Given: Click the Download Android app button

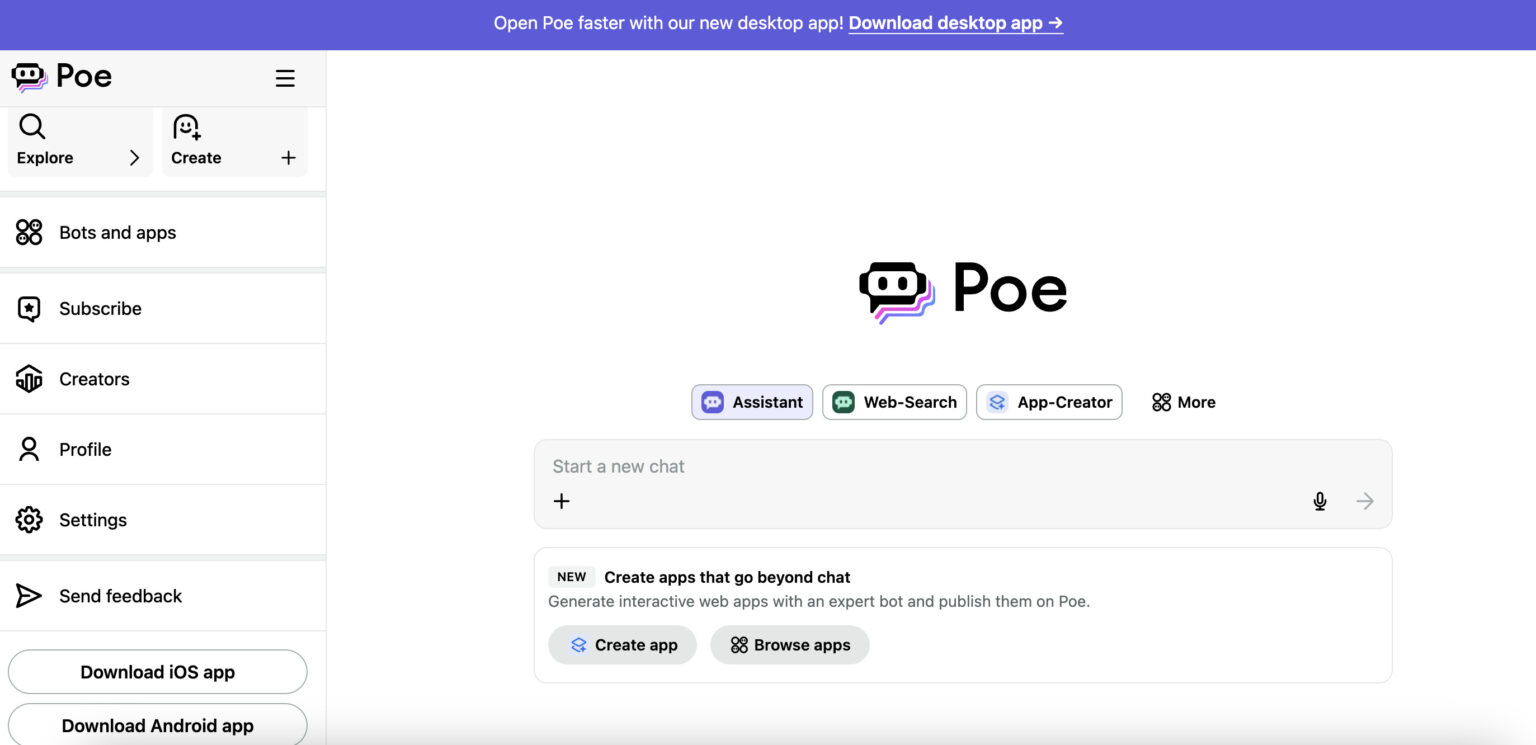Looking at the screenshot, I should tap(158, 725).
